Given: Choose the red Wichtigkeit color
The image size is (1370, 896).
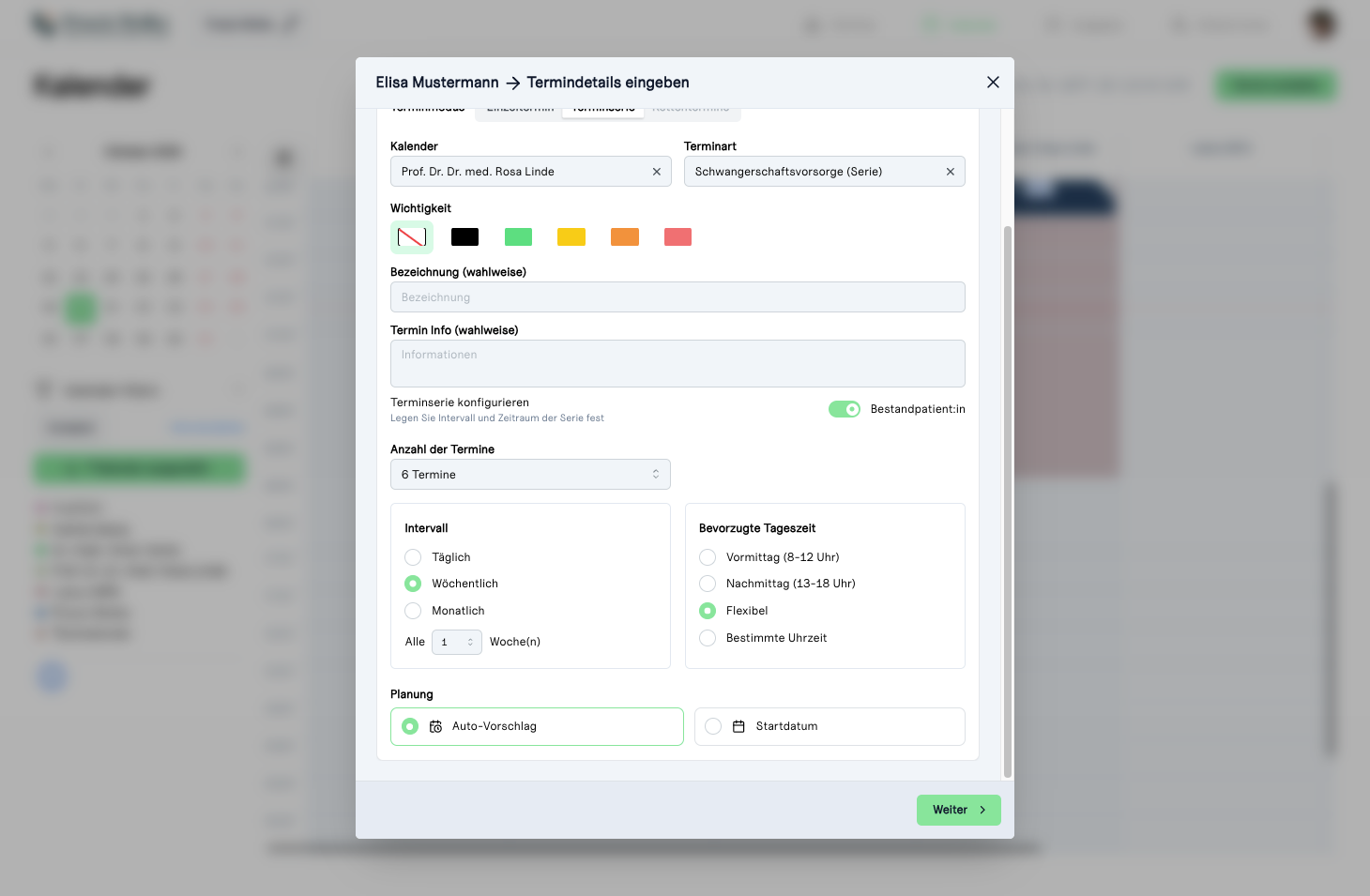Looking at the screenshot, I should point(677,237).
